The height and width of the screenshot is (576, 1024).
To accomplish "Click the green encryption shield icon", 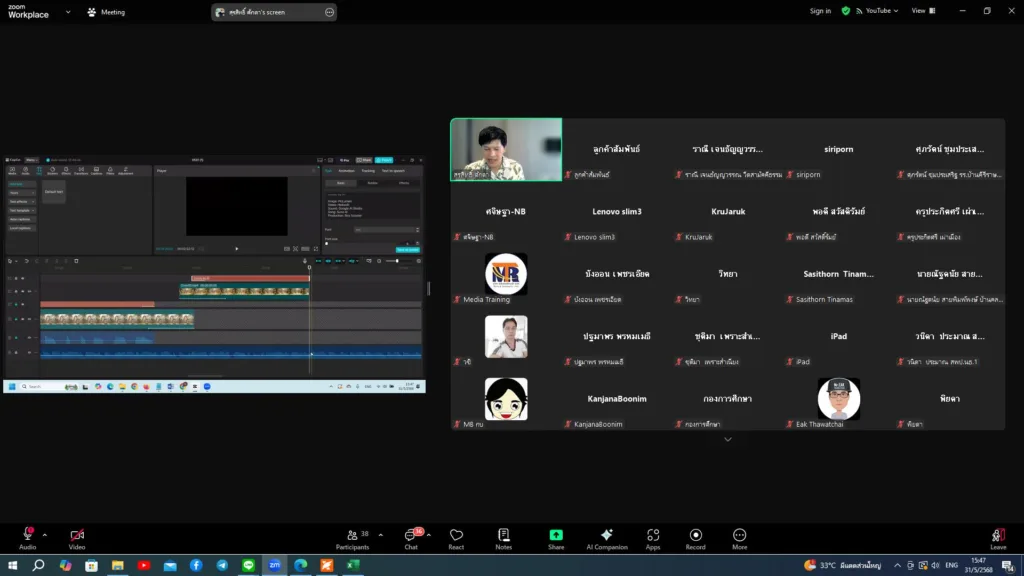I will (x=846, y=11).
